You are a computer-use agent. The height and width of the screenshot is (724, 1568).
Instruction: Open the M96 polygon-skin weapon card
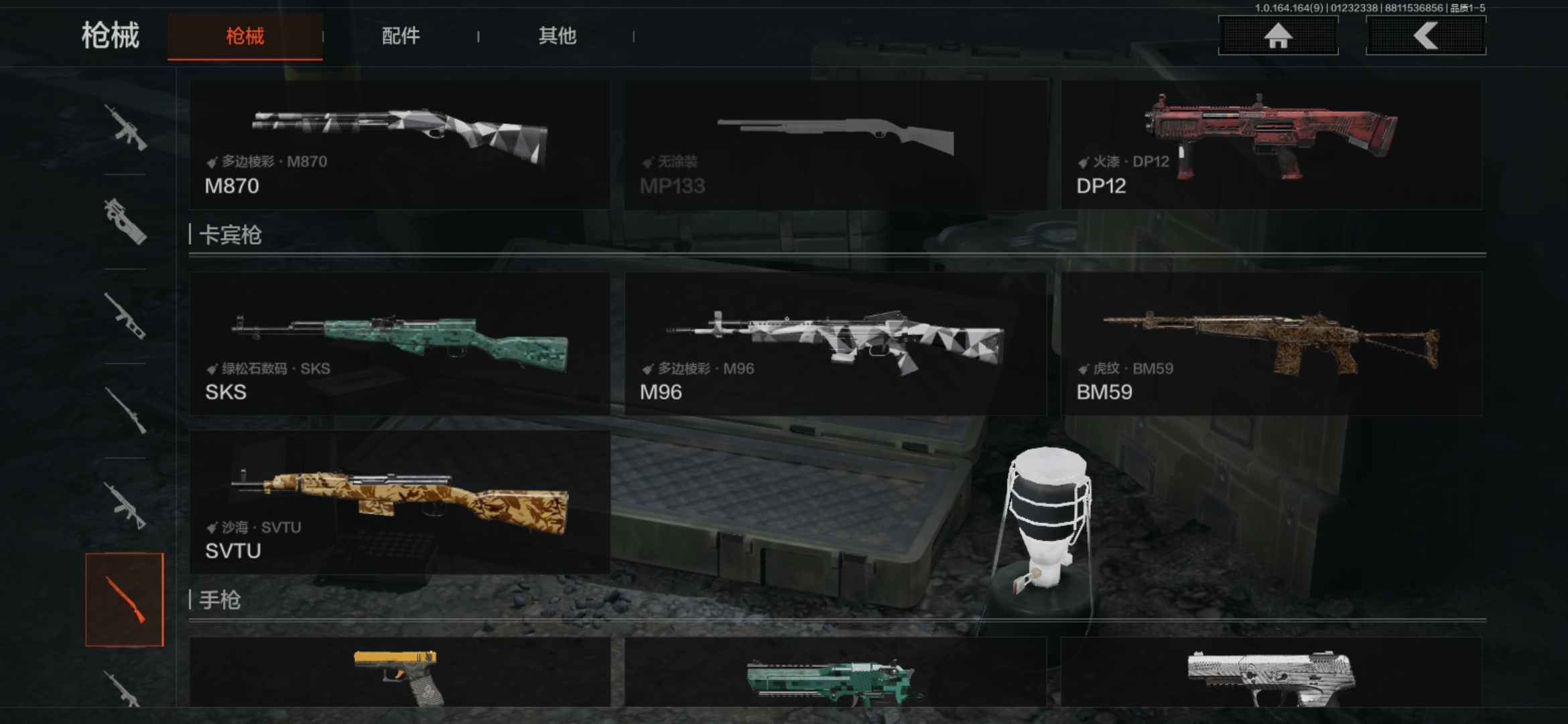click(836, 343)
